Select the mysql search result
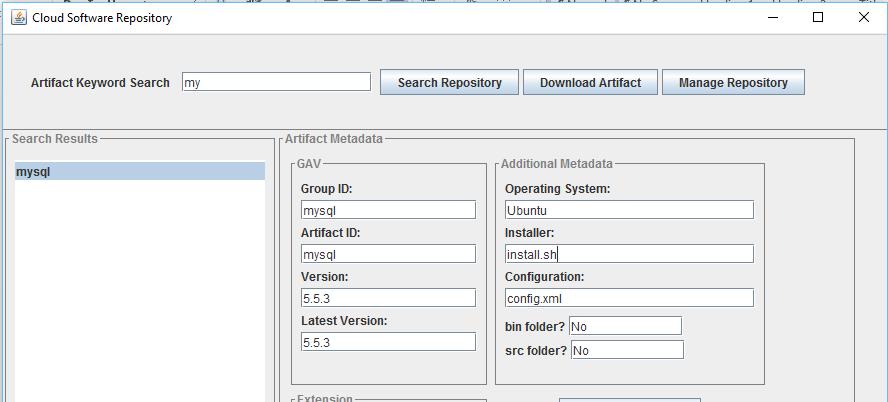This screenshot has width=888, height=402. pos(140,172)
